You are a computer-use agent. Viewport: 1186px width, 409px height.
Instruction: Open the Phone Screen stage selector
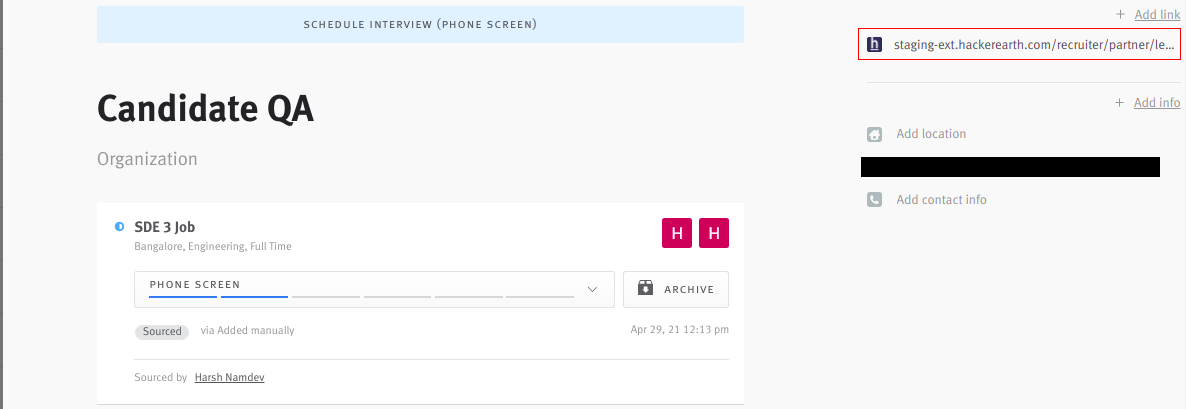pyautogui.click(x=374, y=290)
